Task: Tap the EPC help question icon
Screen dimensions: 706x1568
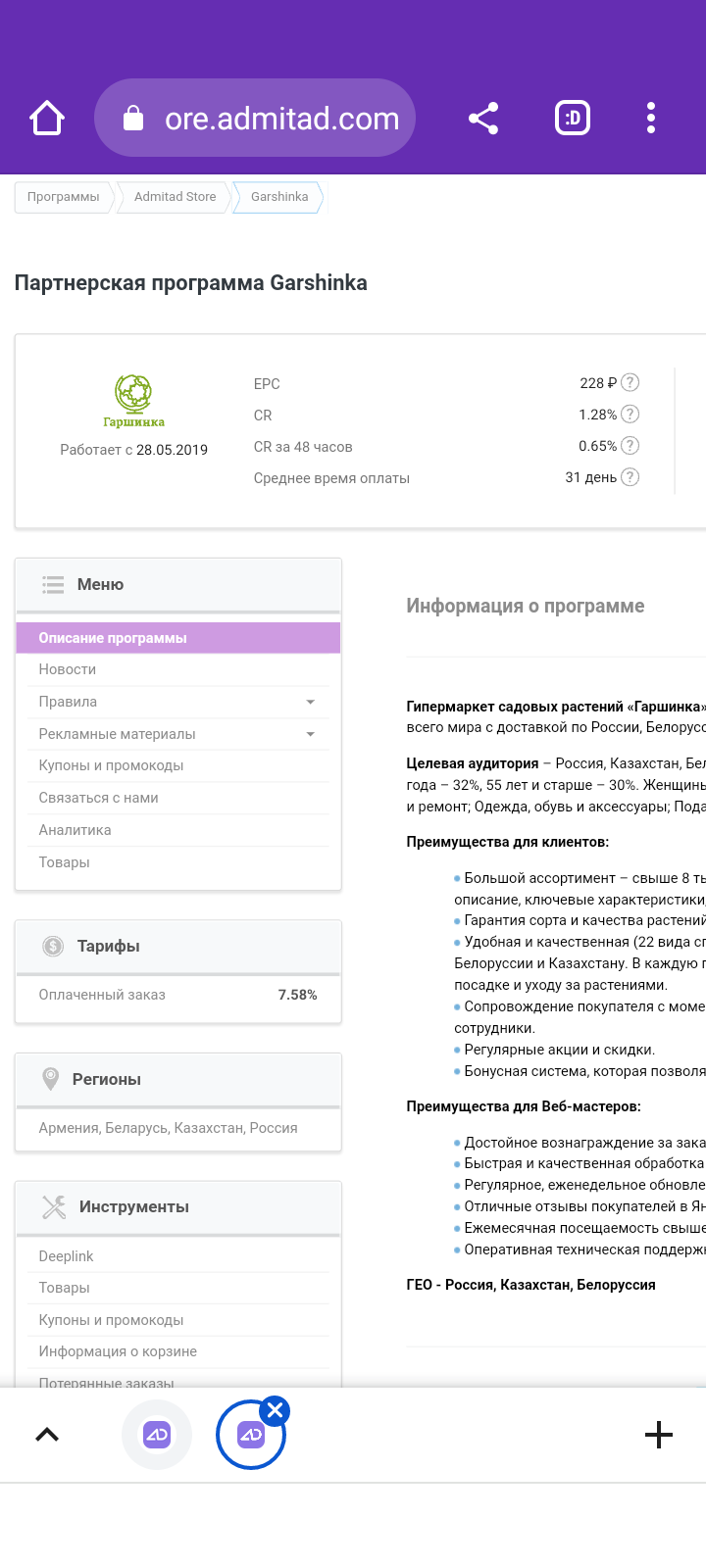Action: coord(630,383)
